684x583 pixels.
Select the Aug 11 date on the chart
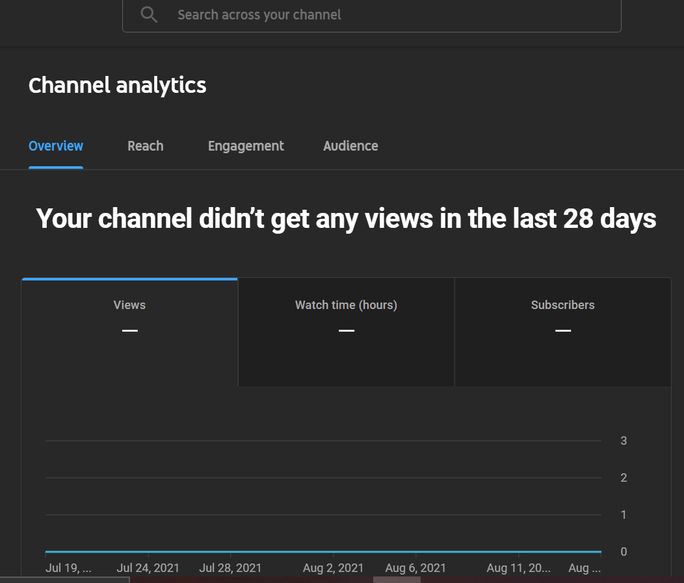[518, 568]
